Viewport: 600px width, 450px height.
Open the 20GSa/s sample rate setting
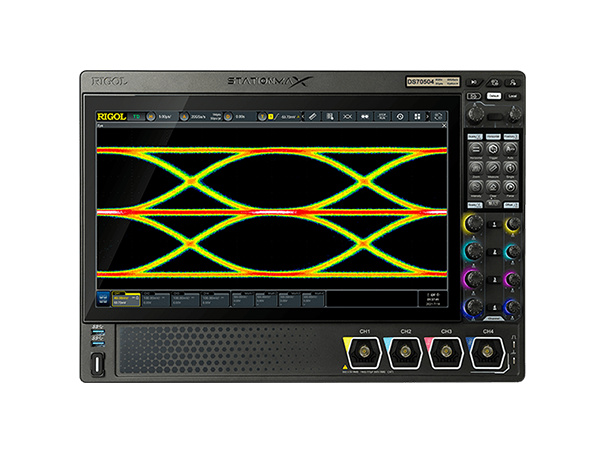(198, 117)
